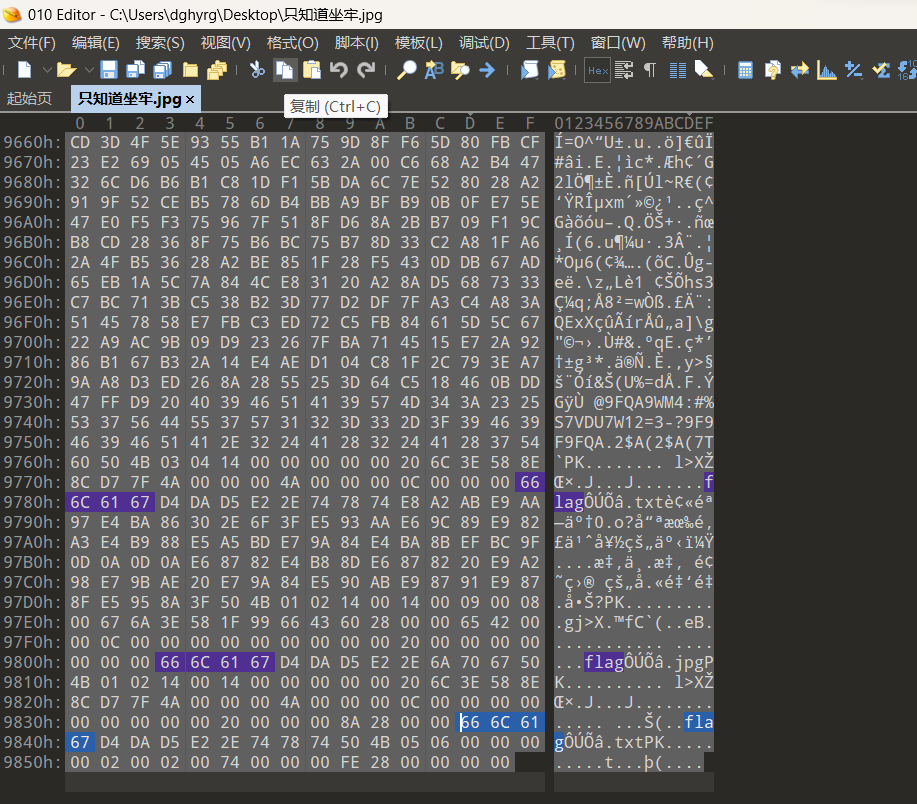Screen dimensions: 917x804
Task: Open the 脚本(I) menu
Action: [356, 43]
